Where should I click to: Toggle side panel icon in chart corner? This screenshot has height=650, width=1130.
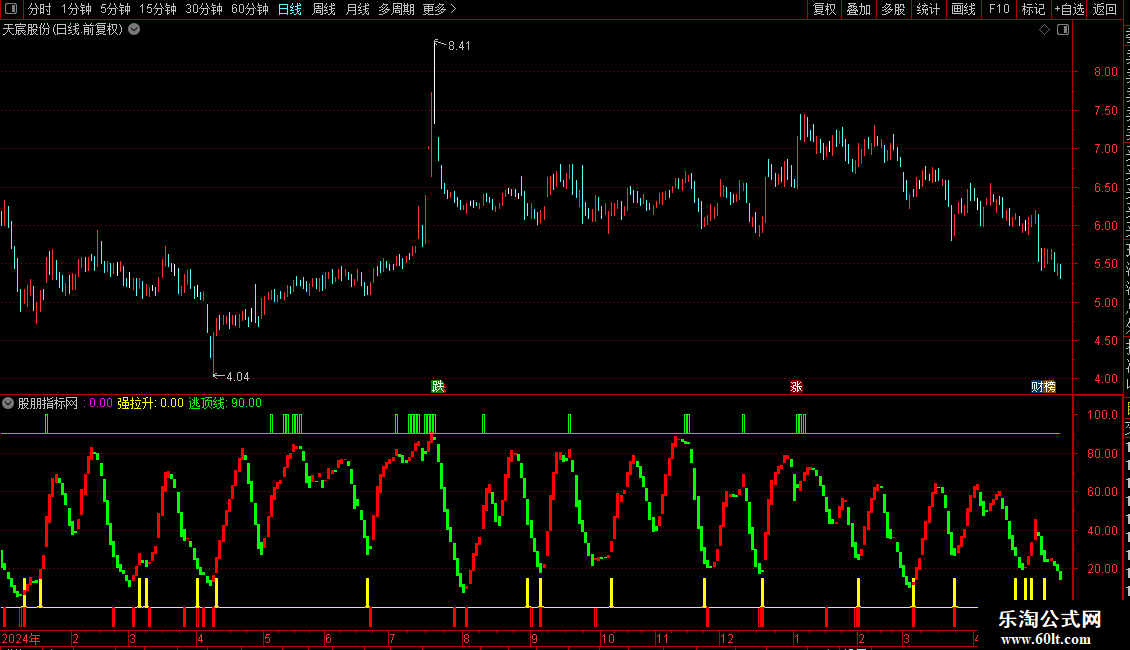point(1063,30)
